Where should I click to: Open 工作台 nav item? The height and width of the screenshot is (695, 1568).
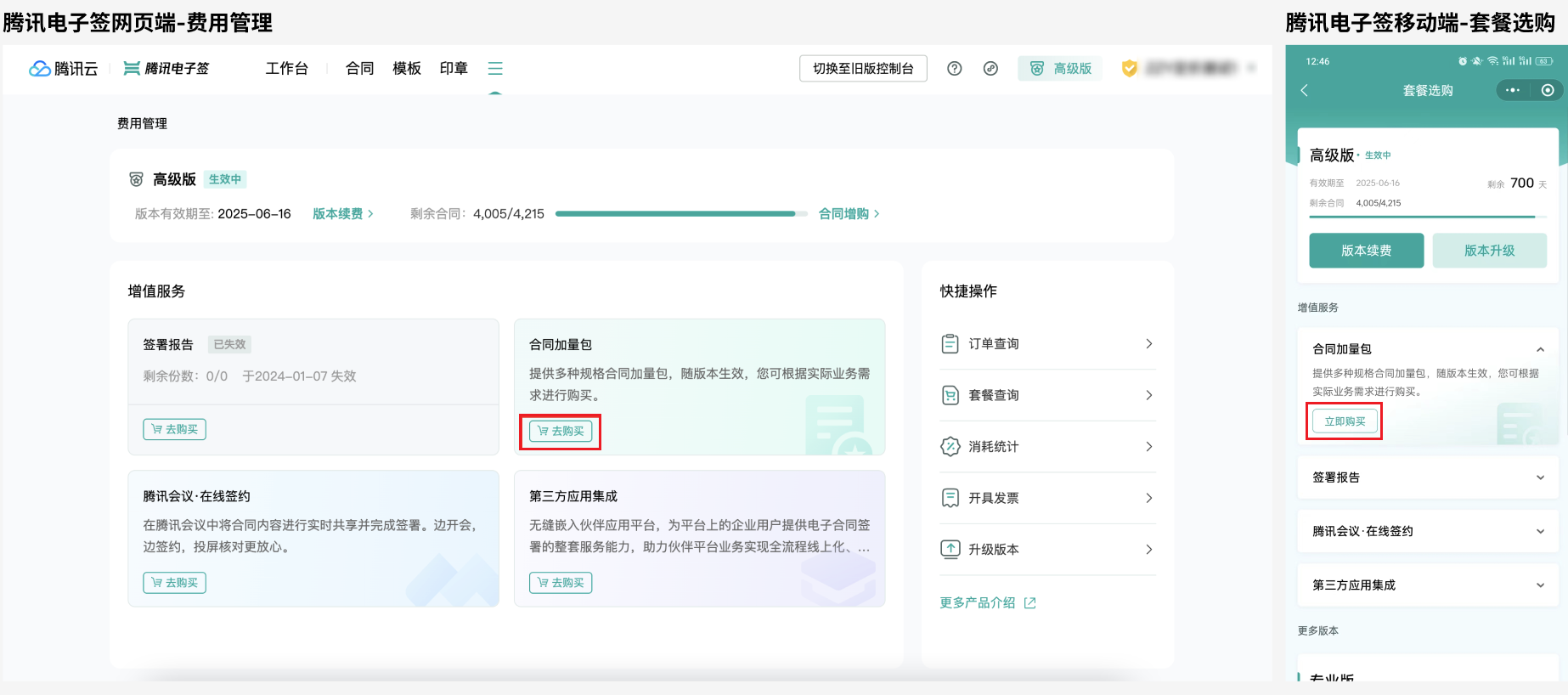point(287,69)
